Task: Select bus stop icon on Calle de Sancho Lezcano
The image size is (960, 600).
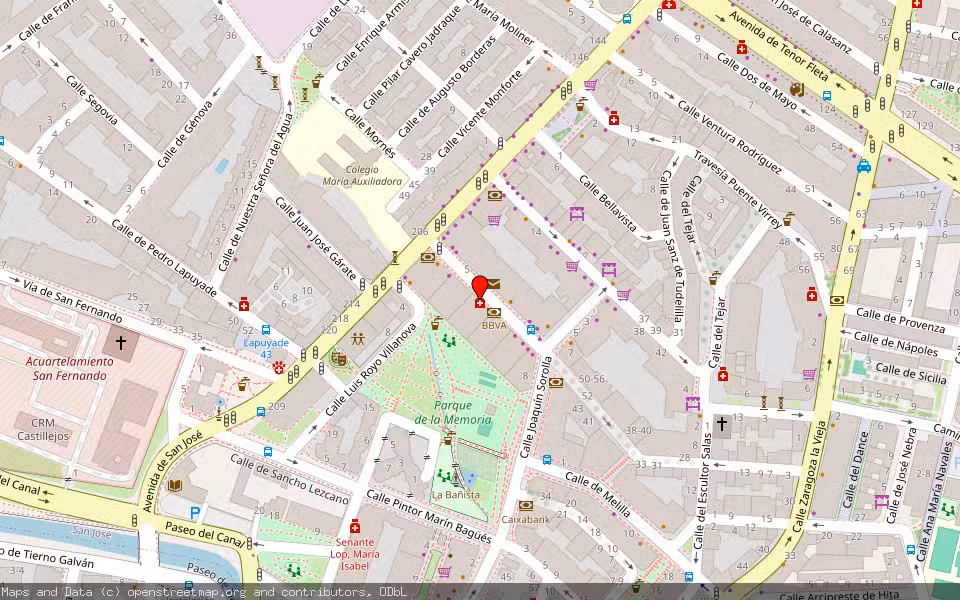Action: click(x=268, y=452)
